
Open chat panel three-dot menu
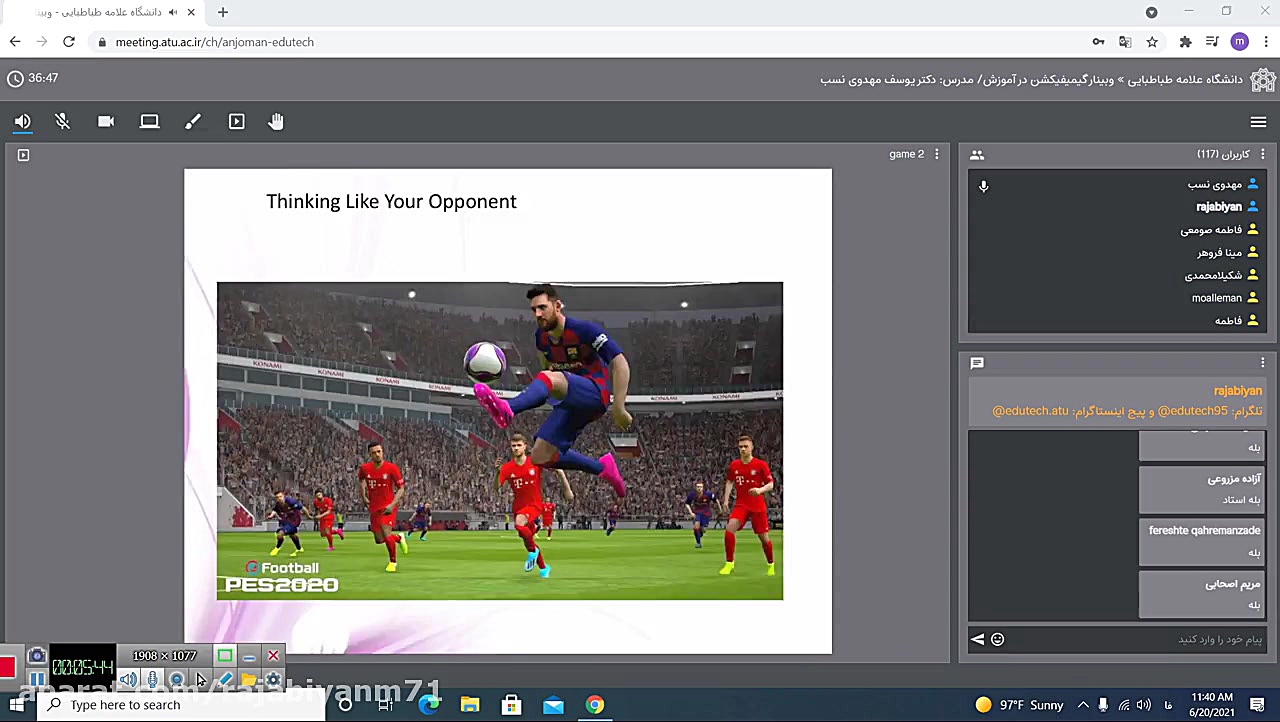pos(1262,363)
